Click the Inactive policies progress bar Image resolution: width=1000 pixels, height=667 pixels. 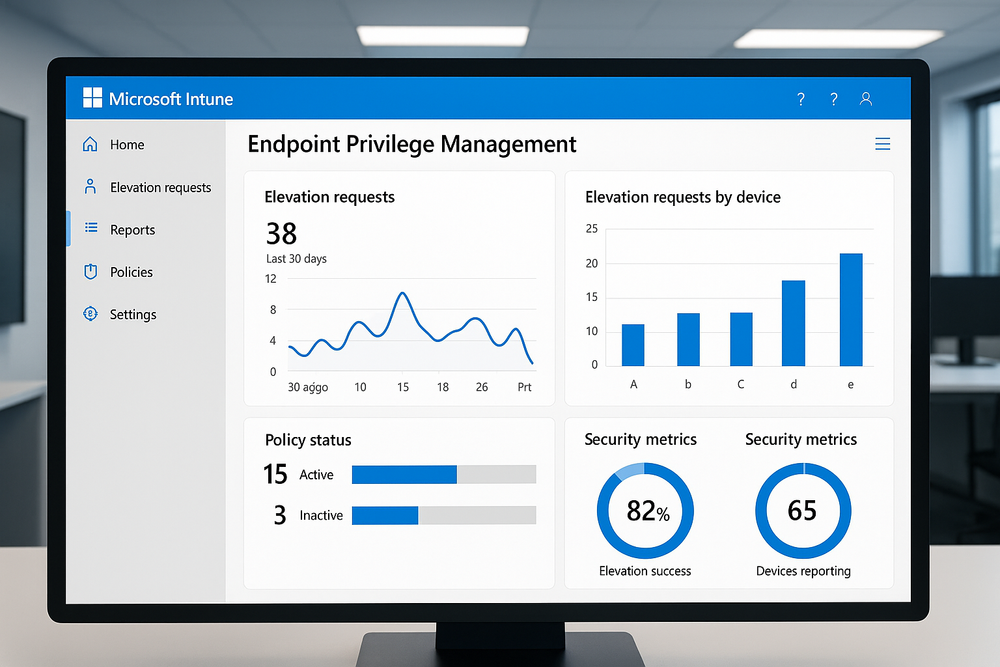(x=444, y=515)
